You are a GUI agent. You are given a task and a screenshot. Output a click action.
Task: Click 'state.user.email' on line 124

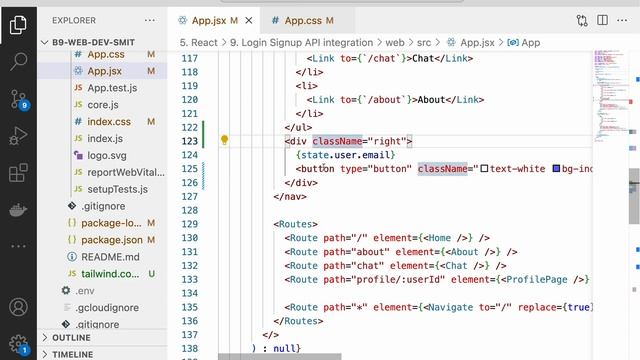coord(345,155)
